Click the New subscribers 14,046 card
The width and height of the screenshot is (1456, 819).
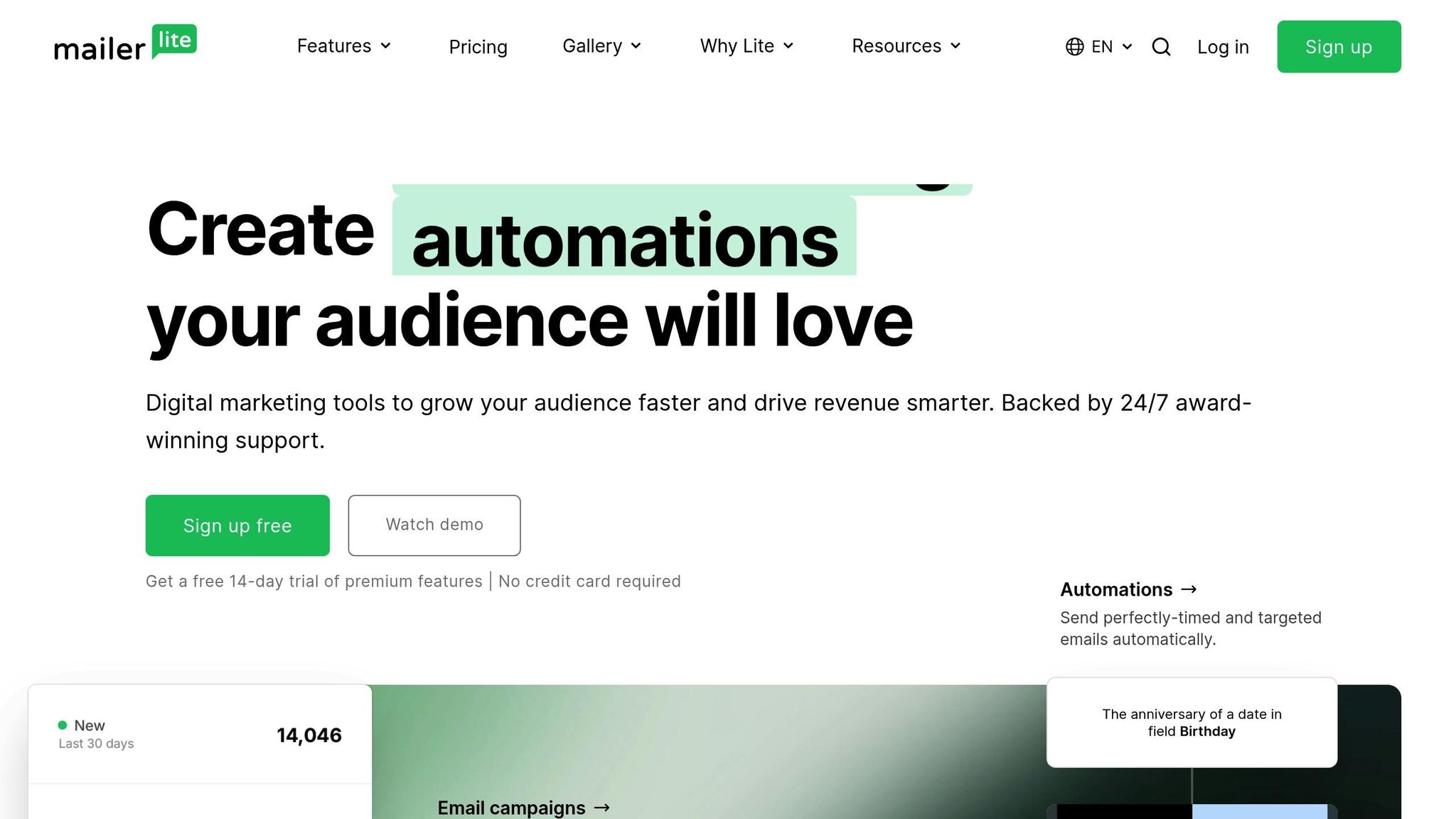point(200,734)
